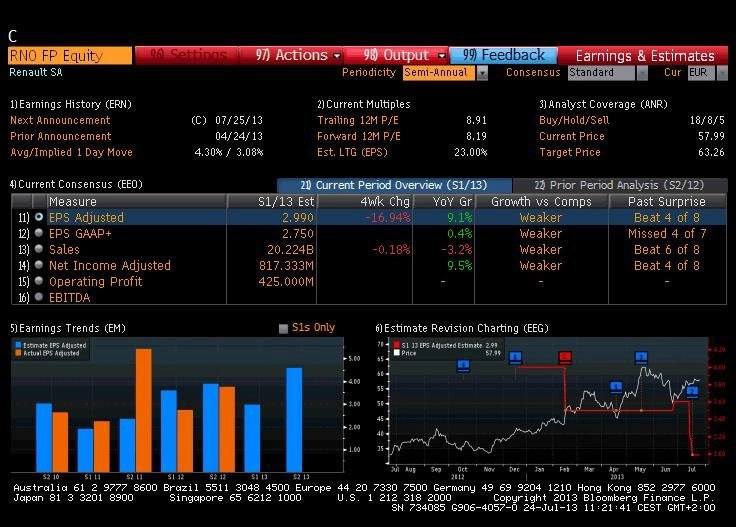Click the Missed 4 of 7 cell

click(x=667, y=233)
